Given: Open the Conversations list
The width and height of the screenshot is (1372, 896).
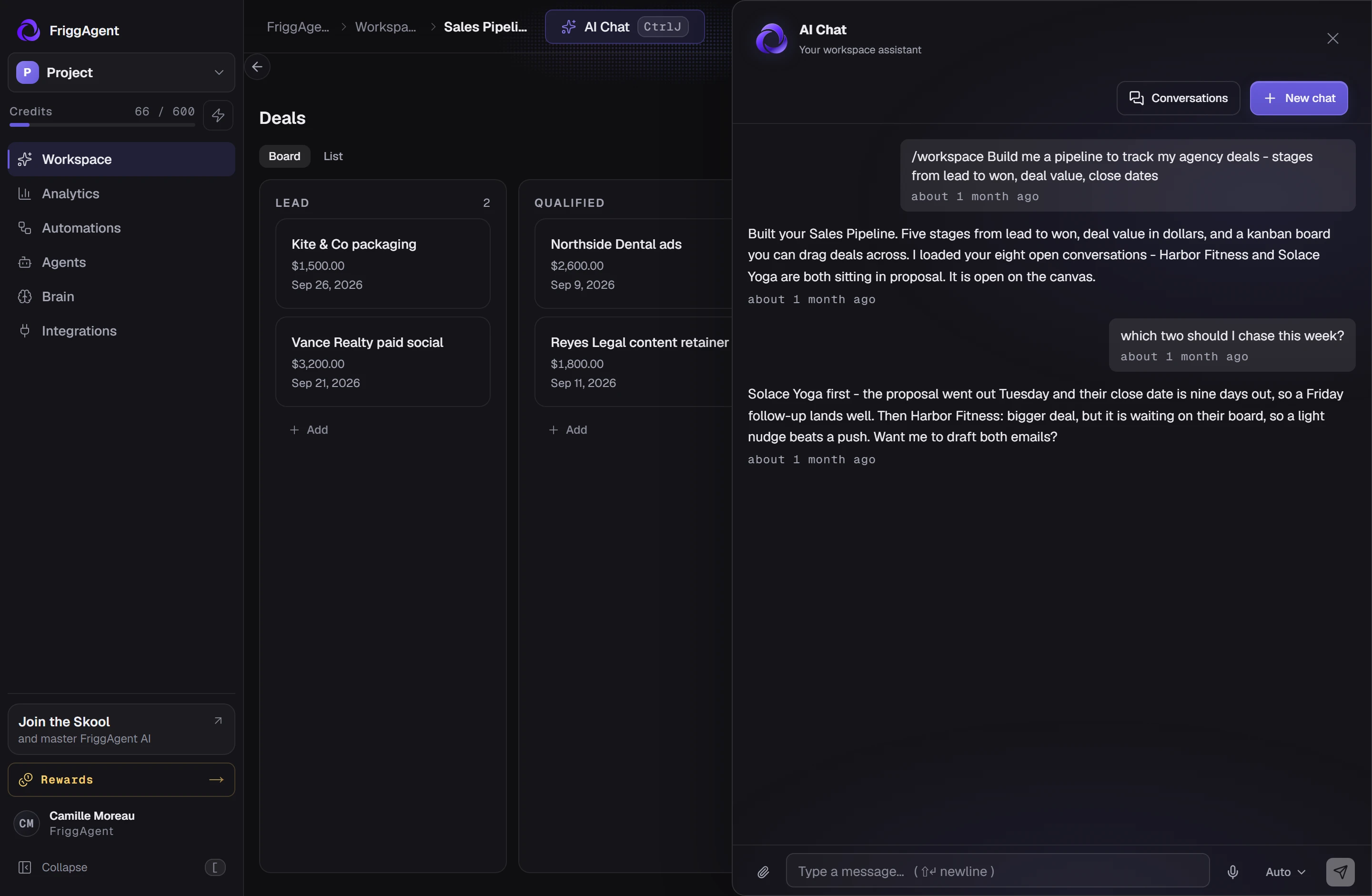Looking at the screenshot, I should click(1178, 98).
